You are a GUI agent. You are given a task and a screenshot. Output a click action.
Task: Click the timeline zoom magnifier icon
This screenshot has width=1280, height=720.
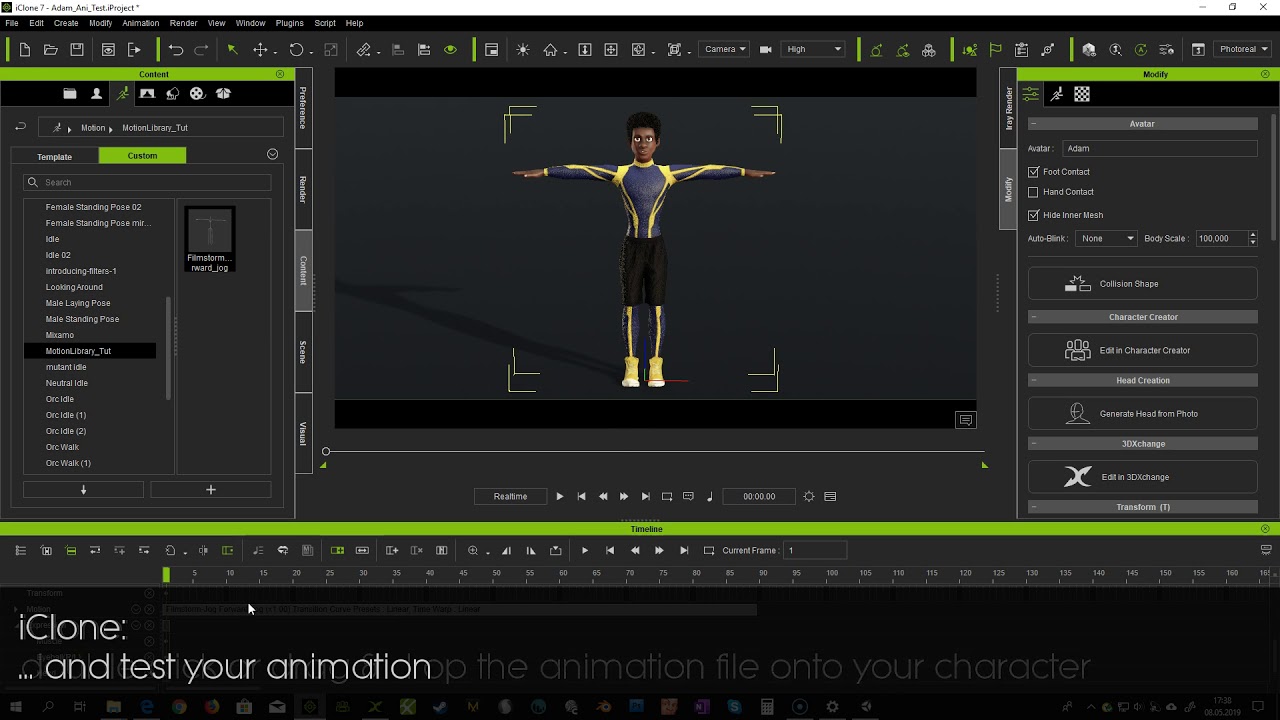473,550
